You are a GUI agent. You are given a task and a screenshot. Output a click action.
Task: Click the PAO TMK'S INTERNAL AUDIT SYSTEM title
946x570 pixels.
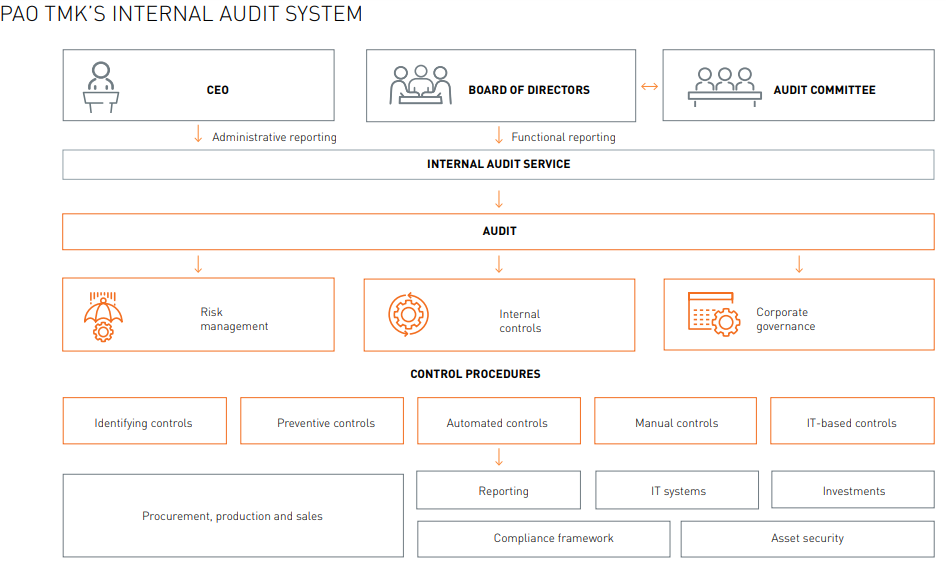[x=181, y=13]
